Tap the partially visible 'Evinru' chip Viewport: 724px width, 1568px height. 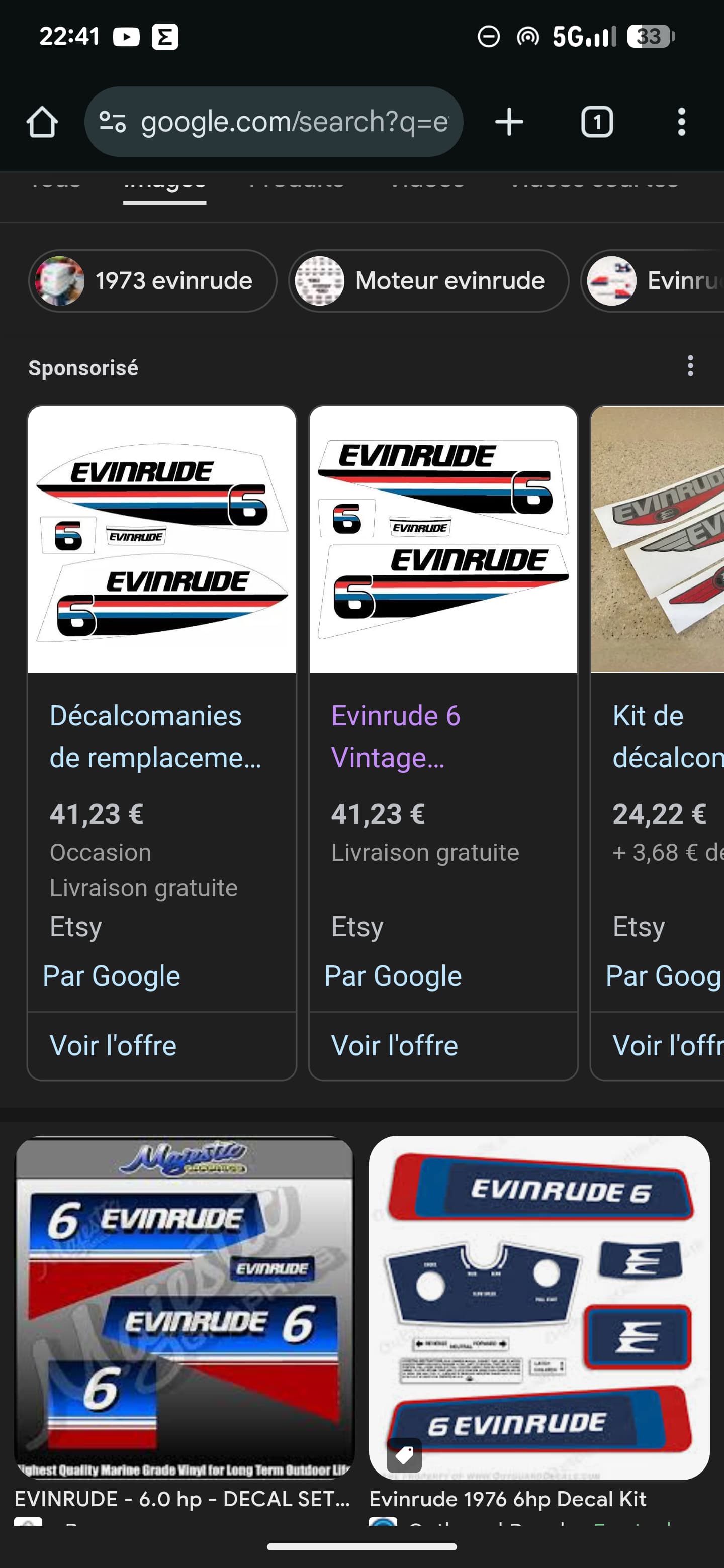point(652,280)
